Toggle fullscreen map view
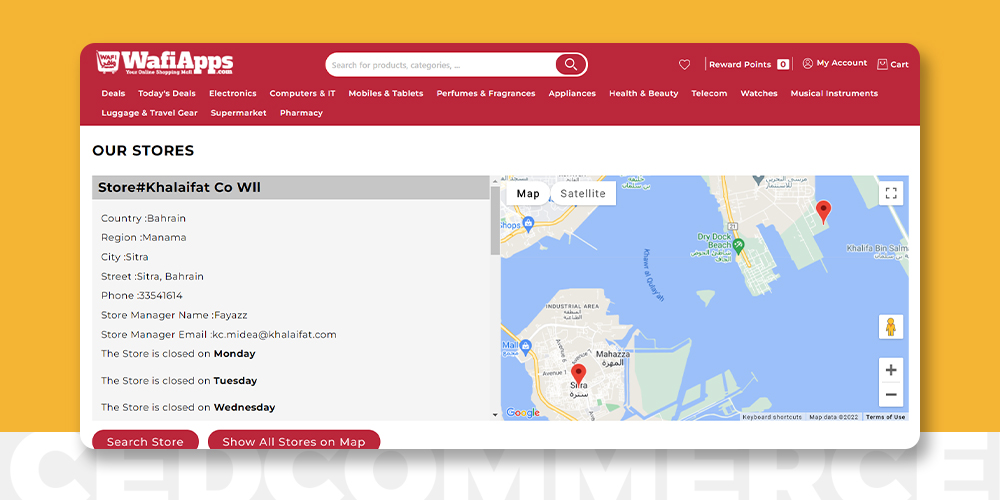The height and width of the screenshot is (500, 1000). pos(891,193)
